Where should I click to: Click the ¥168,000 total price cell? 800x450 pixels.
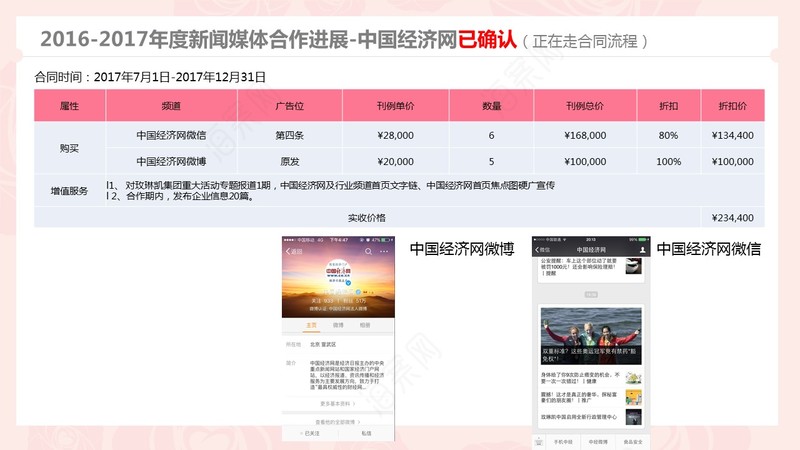tap(585, 135)
